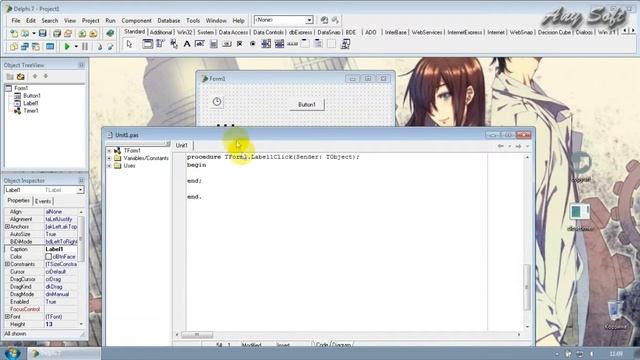Pick the CheckBox component in palette
The width and height of the screenshot is (640, 360).
[x=240, y=44]
